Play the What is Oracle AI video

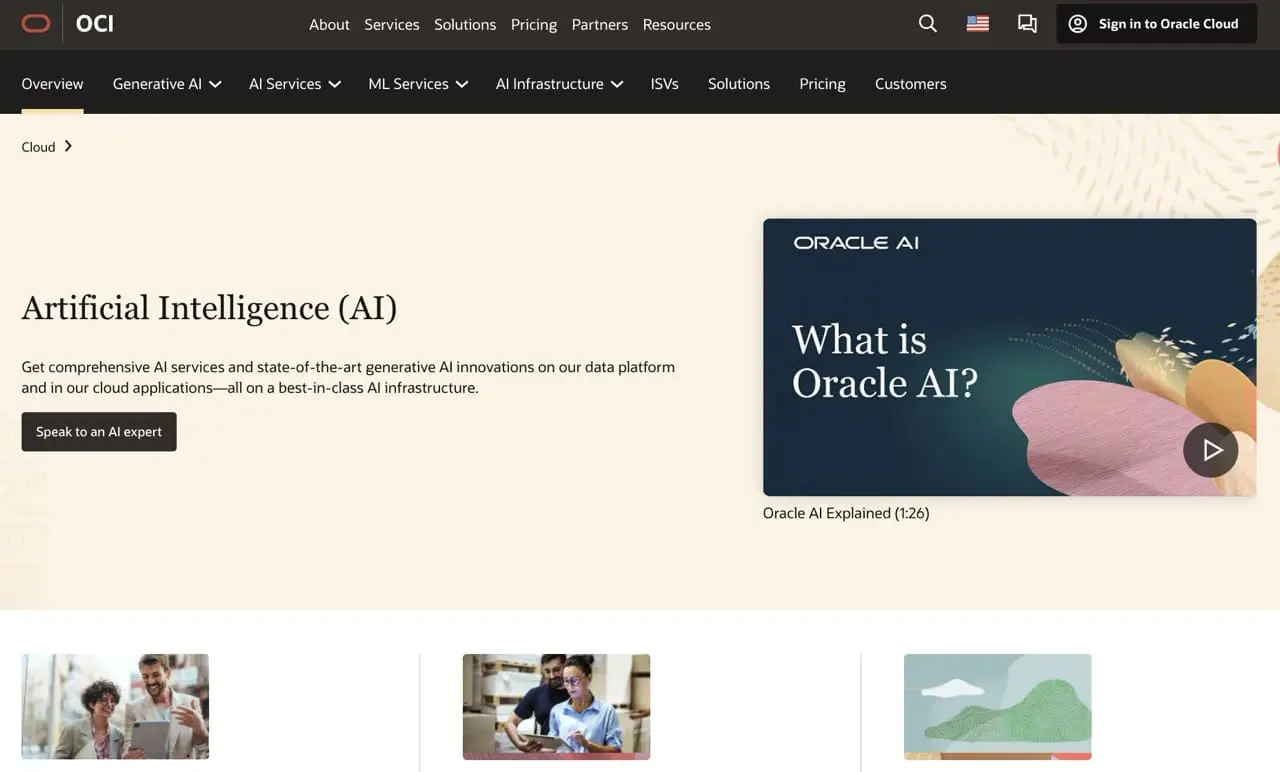(x=1211, y=450)
